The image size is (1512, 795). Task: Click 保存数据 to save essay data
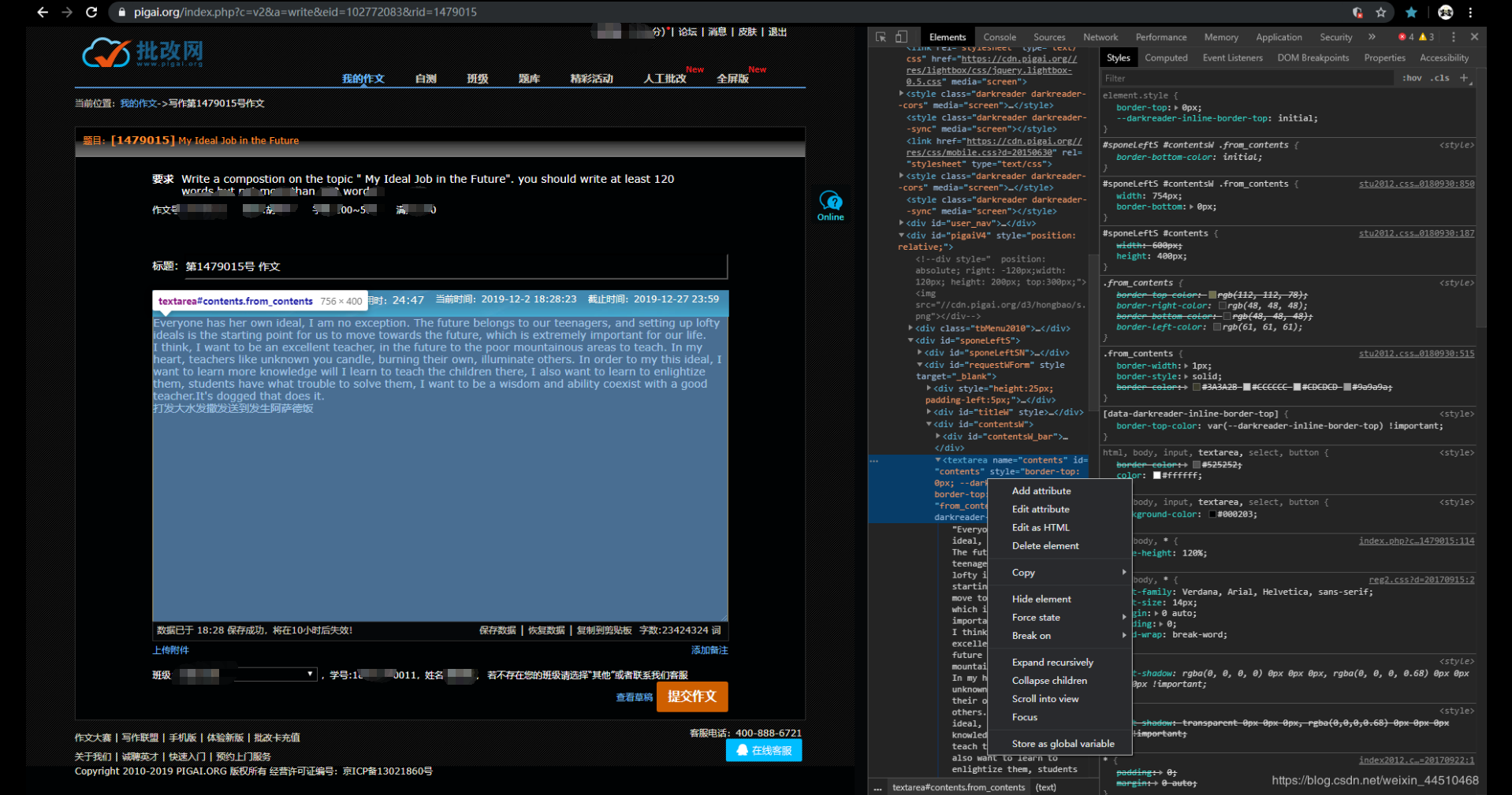497,630
